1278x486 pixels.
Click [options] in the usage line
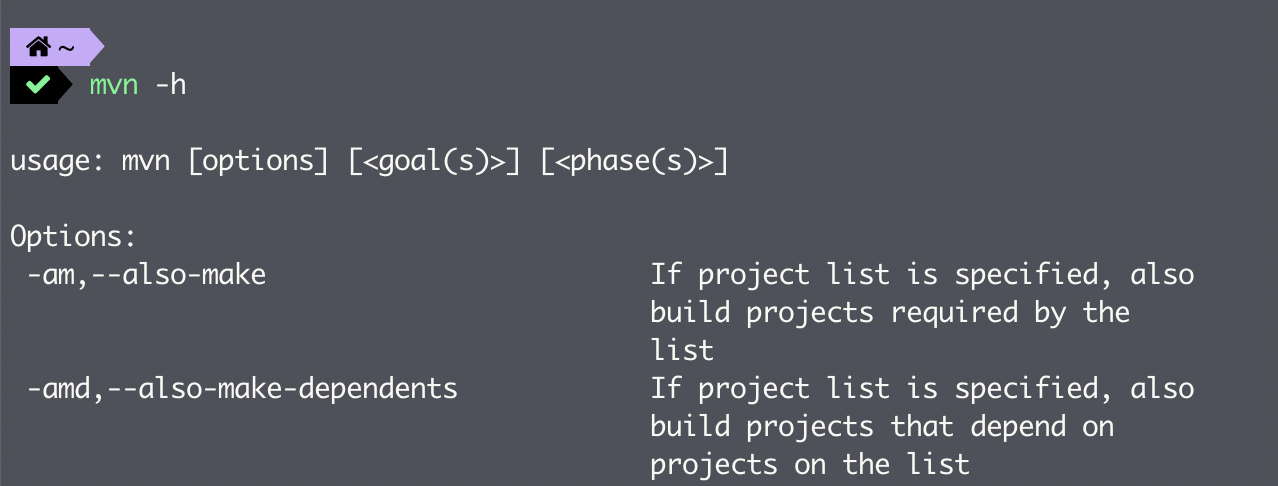(258, 162)
